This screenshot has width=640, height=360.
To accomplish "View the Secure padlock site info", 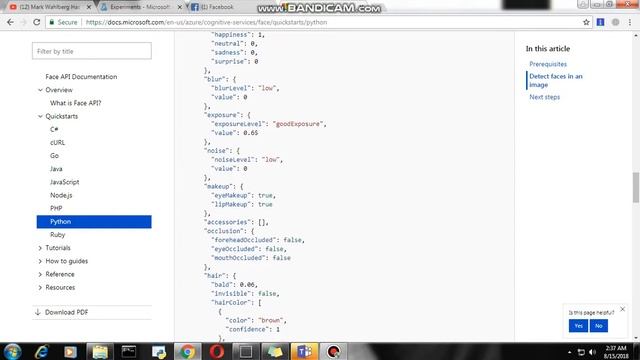I will [63, 22].
